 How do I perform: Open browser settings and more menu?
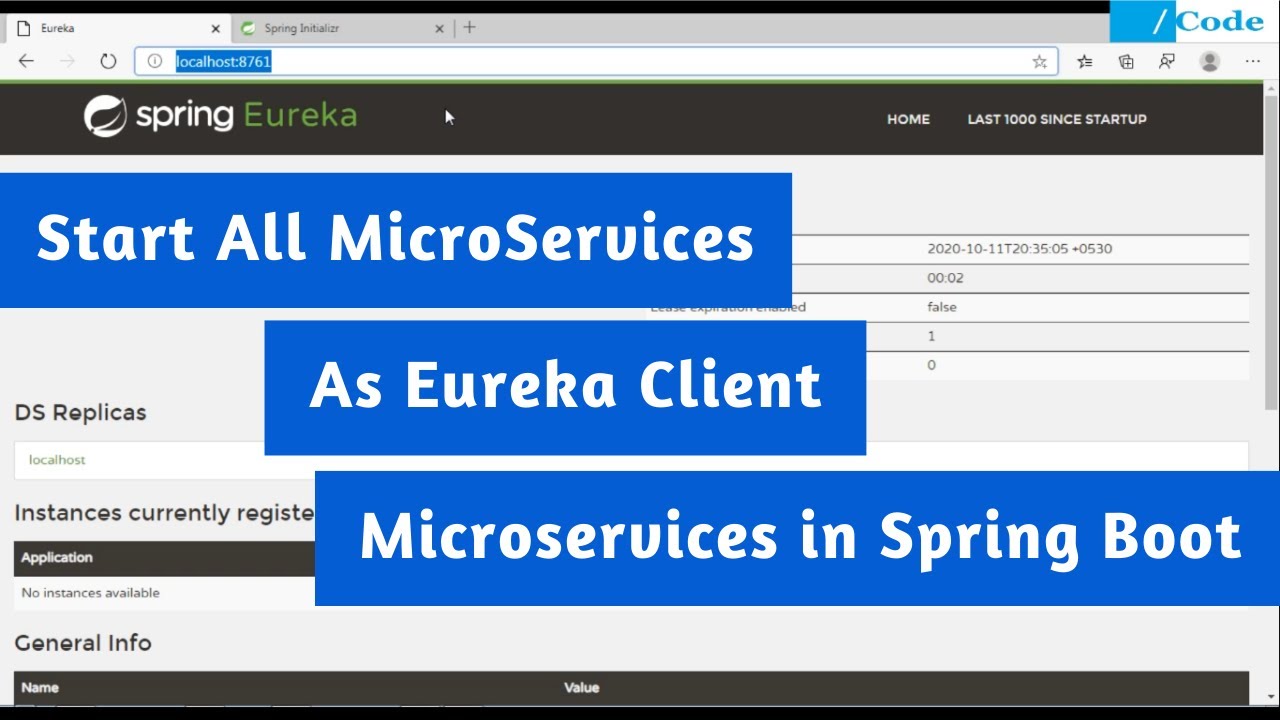[x=1252, y=61]
